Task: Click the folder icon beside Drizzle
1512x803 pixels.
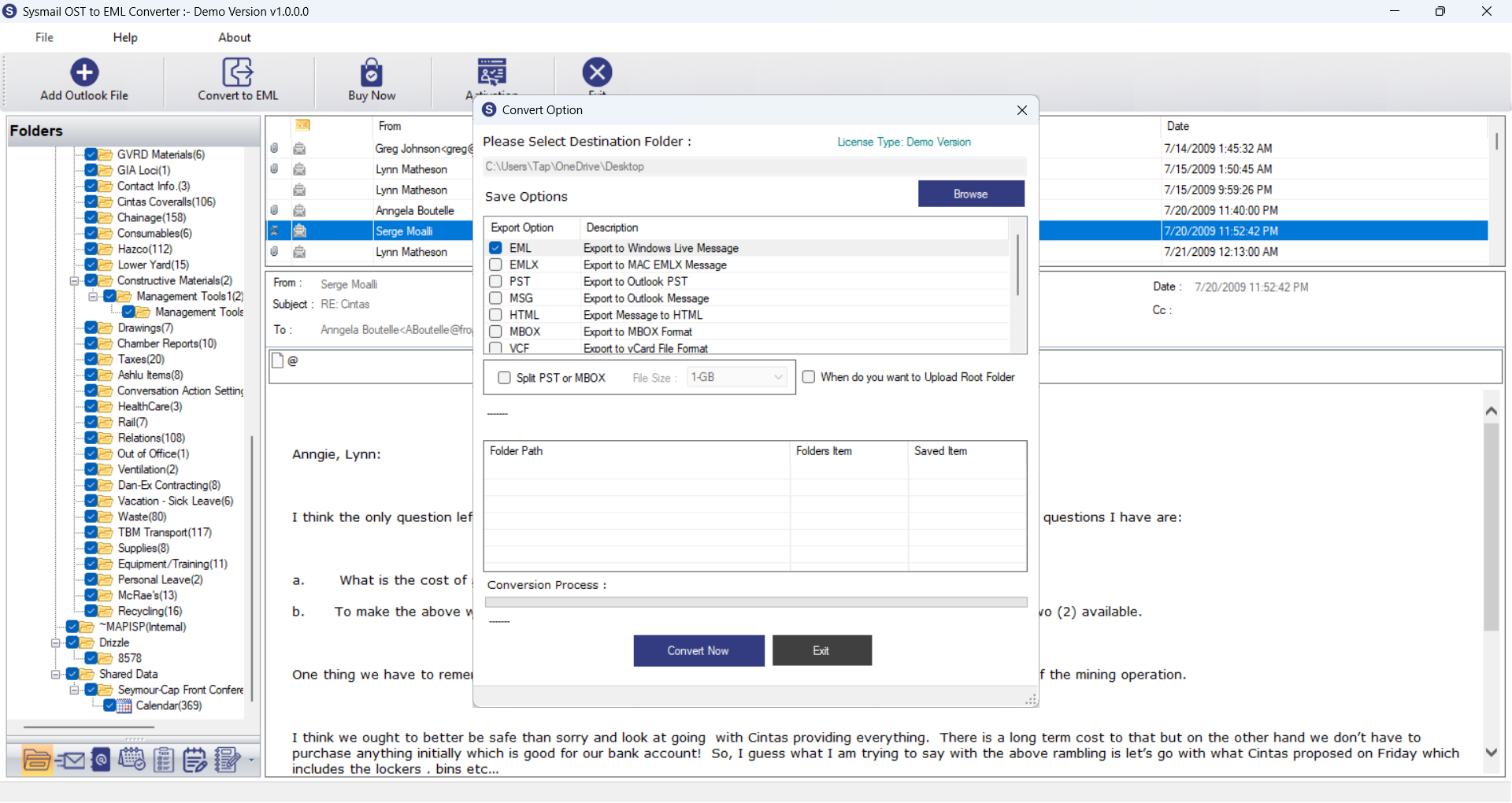Action: click(x=87, y=643)
